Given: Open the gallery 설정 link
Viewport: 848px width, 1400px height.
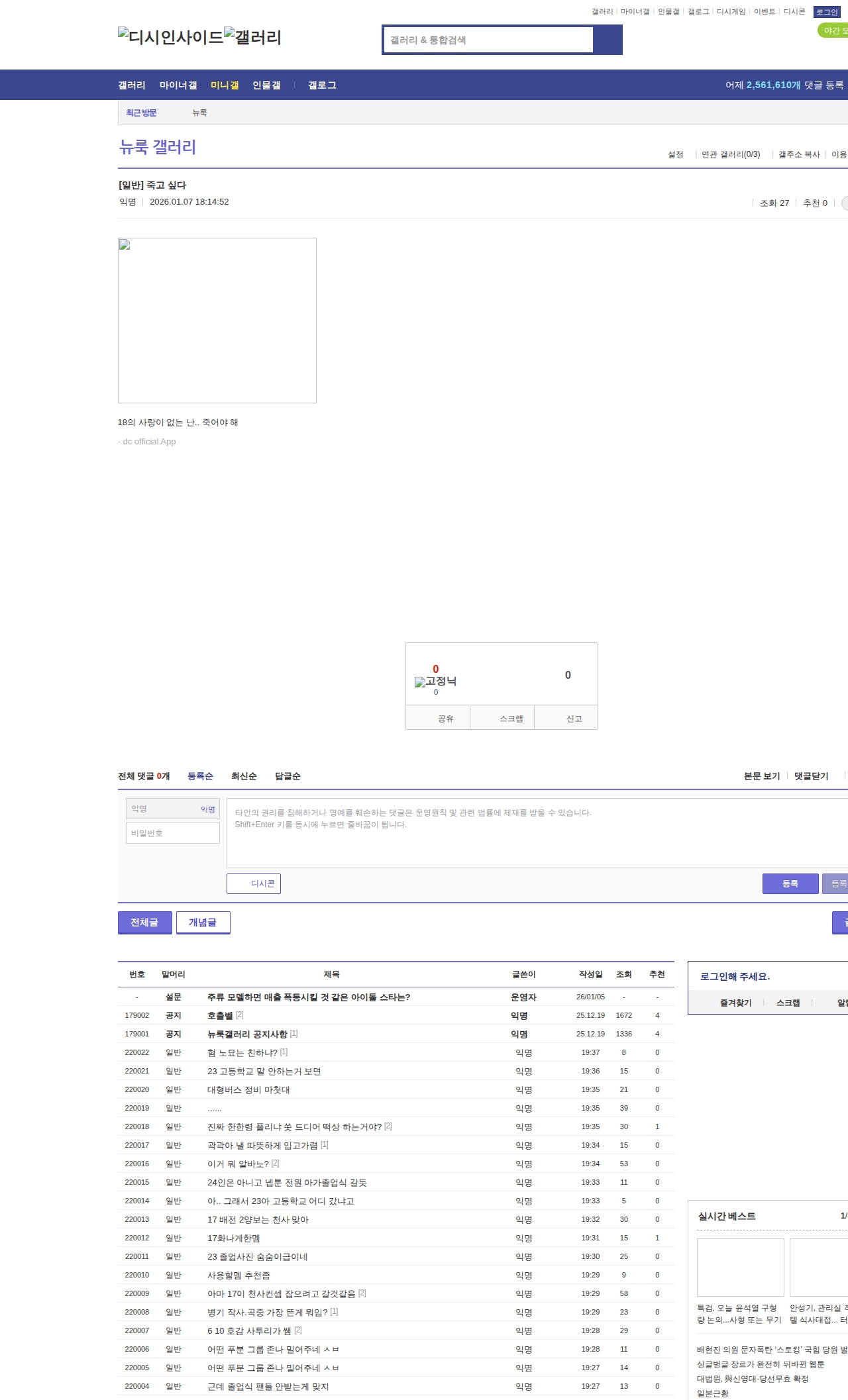Looking at the screenshot, I should click(x=676, y=154).
